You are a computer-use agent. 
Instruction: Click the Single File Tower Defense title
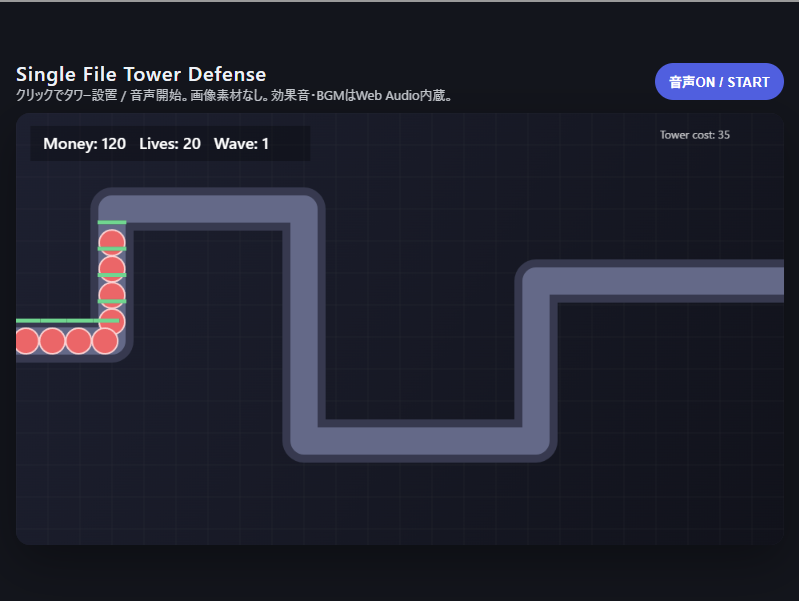(x=141, y=74)
